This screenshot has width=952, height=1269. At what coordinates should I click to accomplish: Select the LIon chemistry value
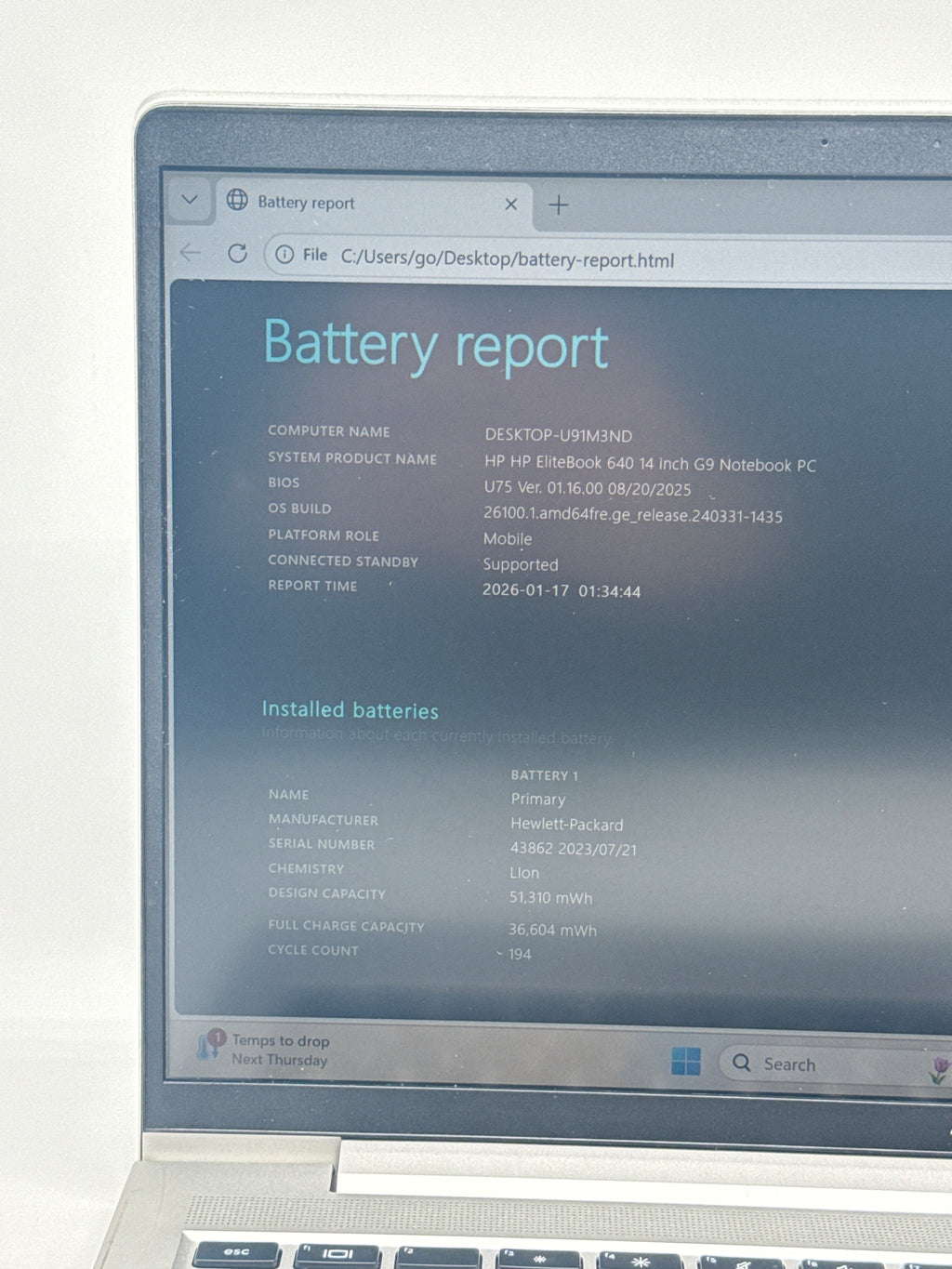point(523,873)
